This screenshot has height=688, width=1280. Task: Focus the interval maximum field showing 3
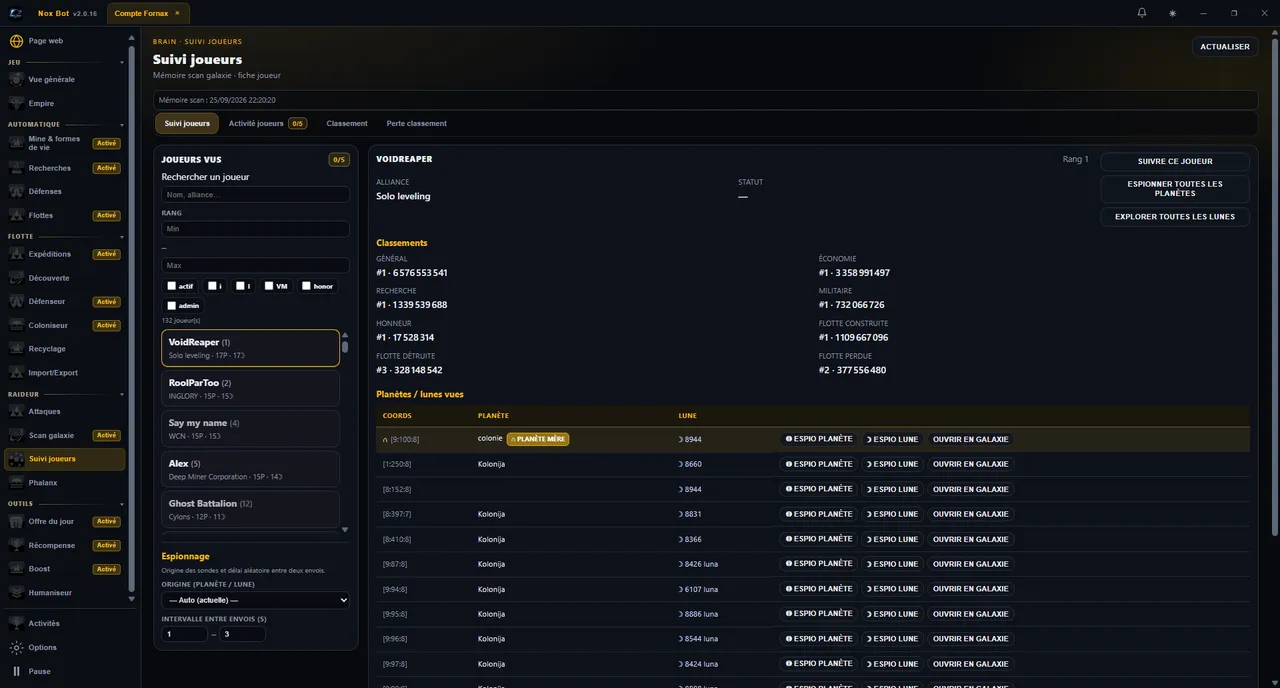[x=242, y=634]
